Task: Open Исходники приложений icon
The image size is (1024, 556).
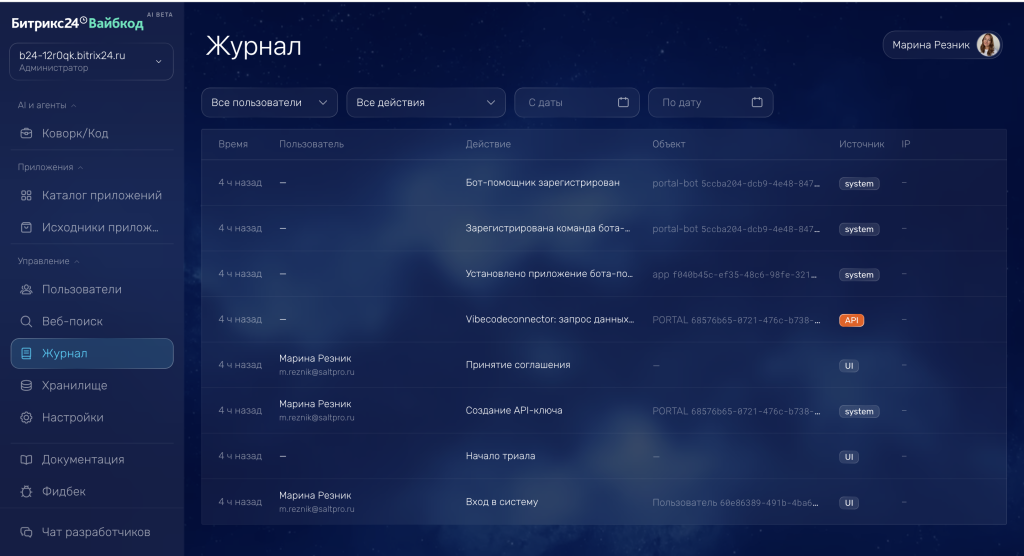Action: pyautogui.click(x=26, y=227)
